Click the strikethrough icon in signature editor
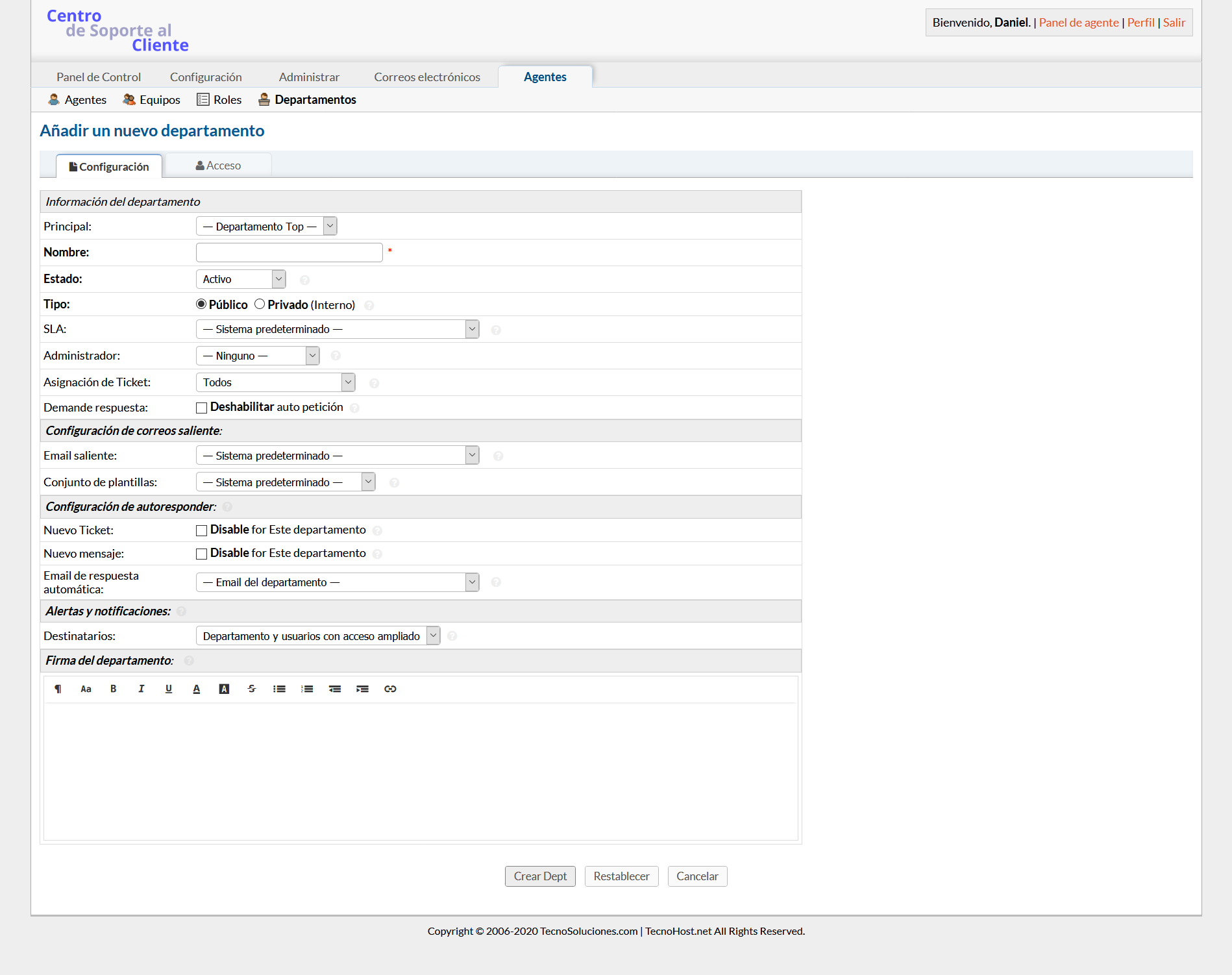 click(252, 689)
